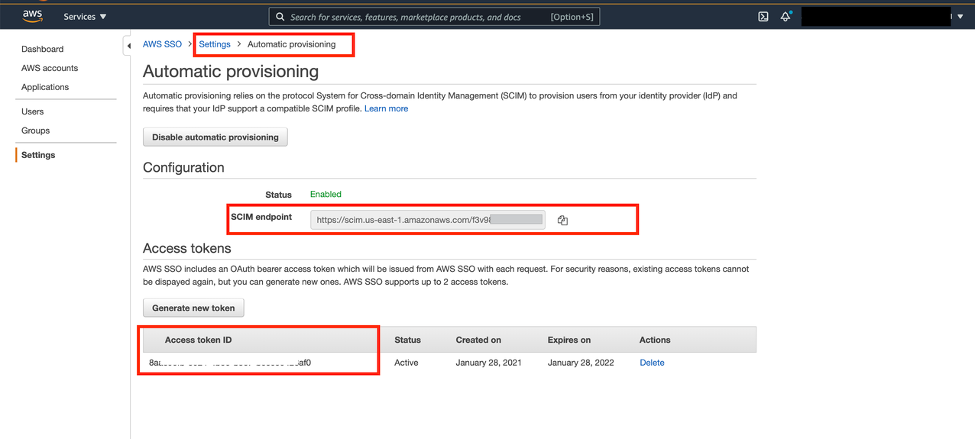Click the January 28, 2022 expiry date

click(581, 362)
